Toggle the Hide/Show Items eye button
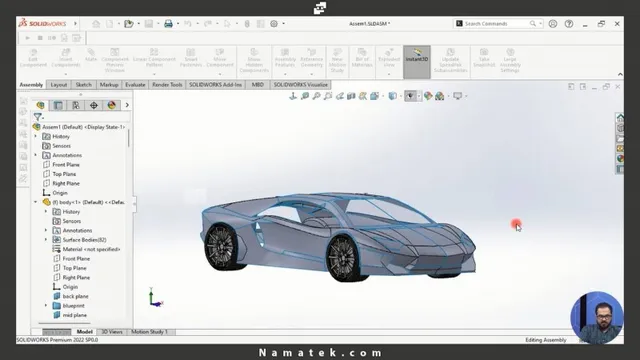This screenshot has height=360, width=640. tap(410, 96)
